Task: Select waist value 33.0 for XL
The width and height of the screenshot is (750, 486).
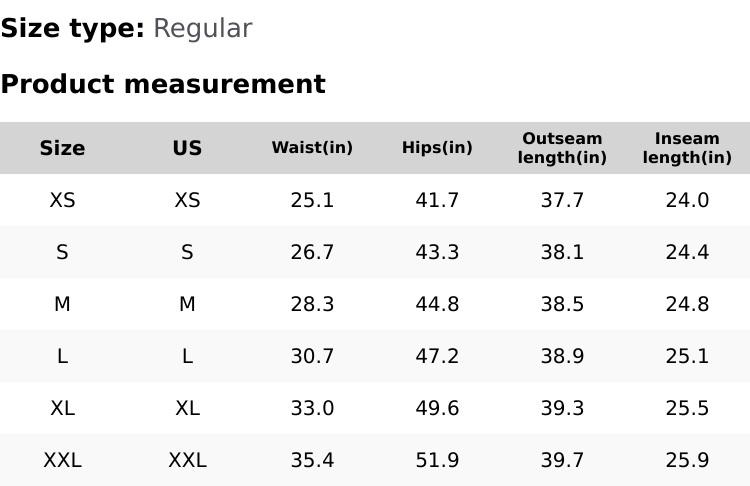Action: [x=312, y=408]
